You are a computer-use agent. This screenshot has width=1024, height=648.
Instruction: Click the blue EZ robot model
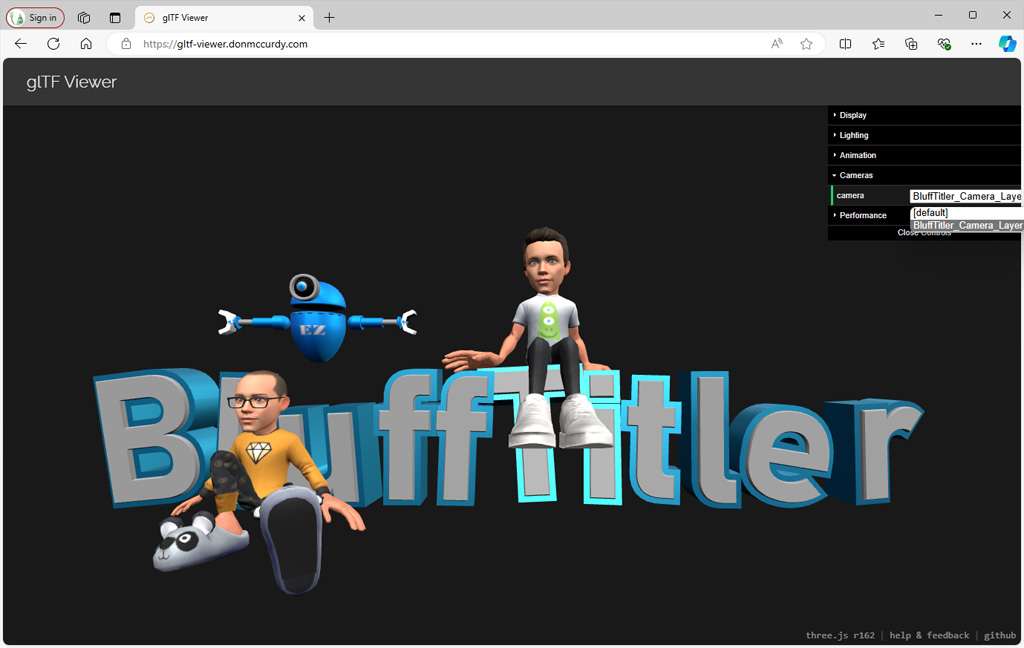(x=318, y=318)
